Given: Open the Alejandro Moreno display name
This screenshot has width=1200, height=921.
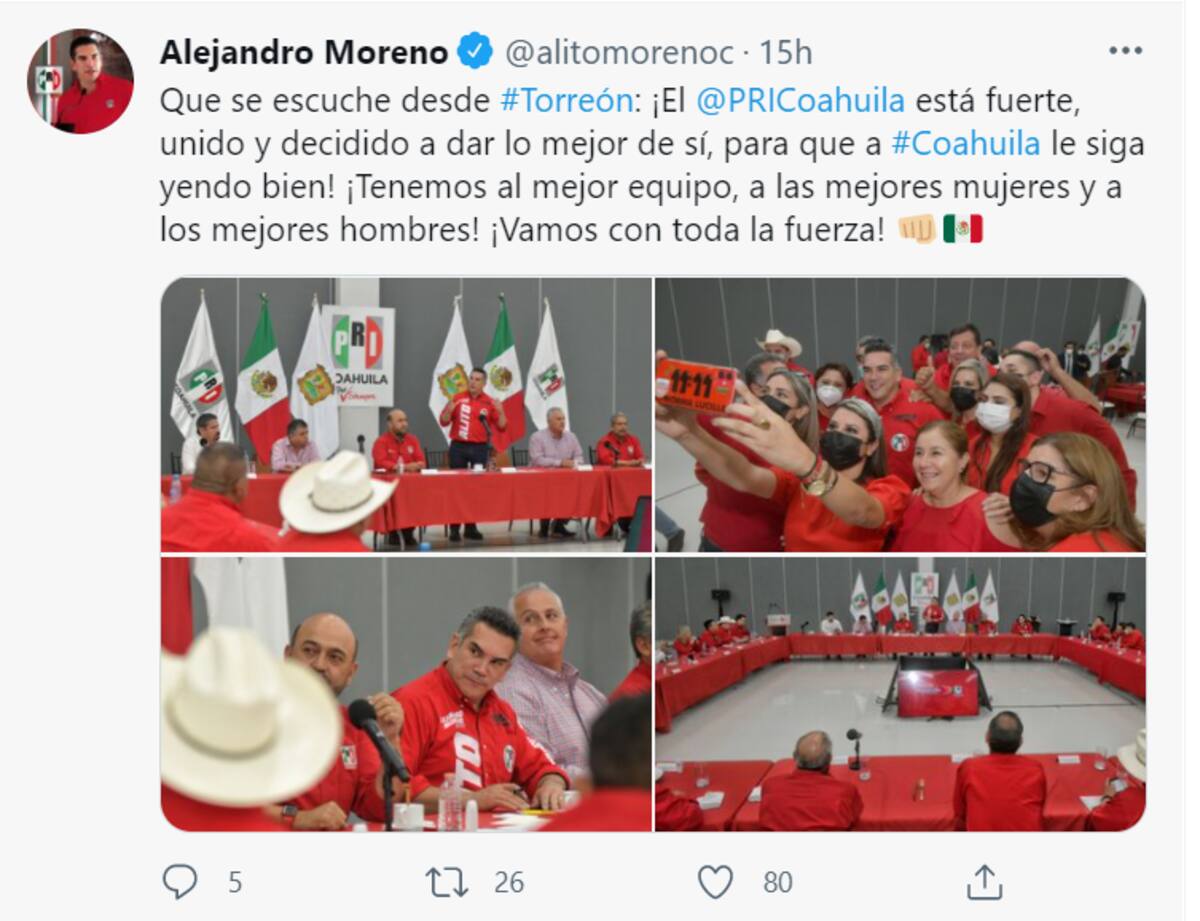Looking at the screenshot, I should coord(303,52).
